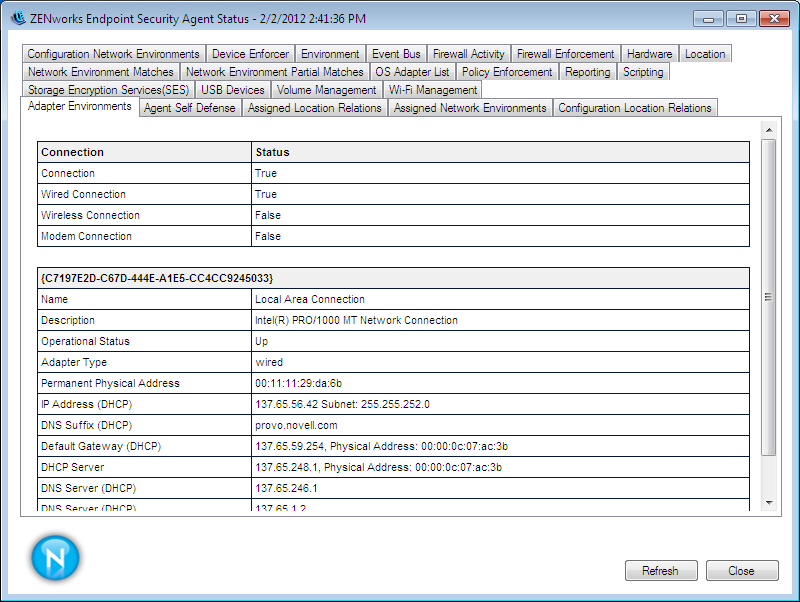Click the scrollbar down arrow
This screenshot has width=800, height=602.
(x=769, y=503)
